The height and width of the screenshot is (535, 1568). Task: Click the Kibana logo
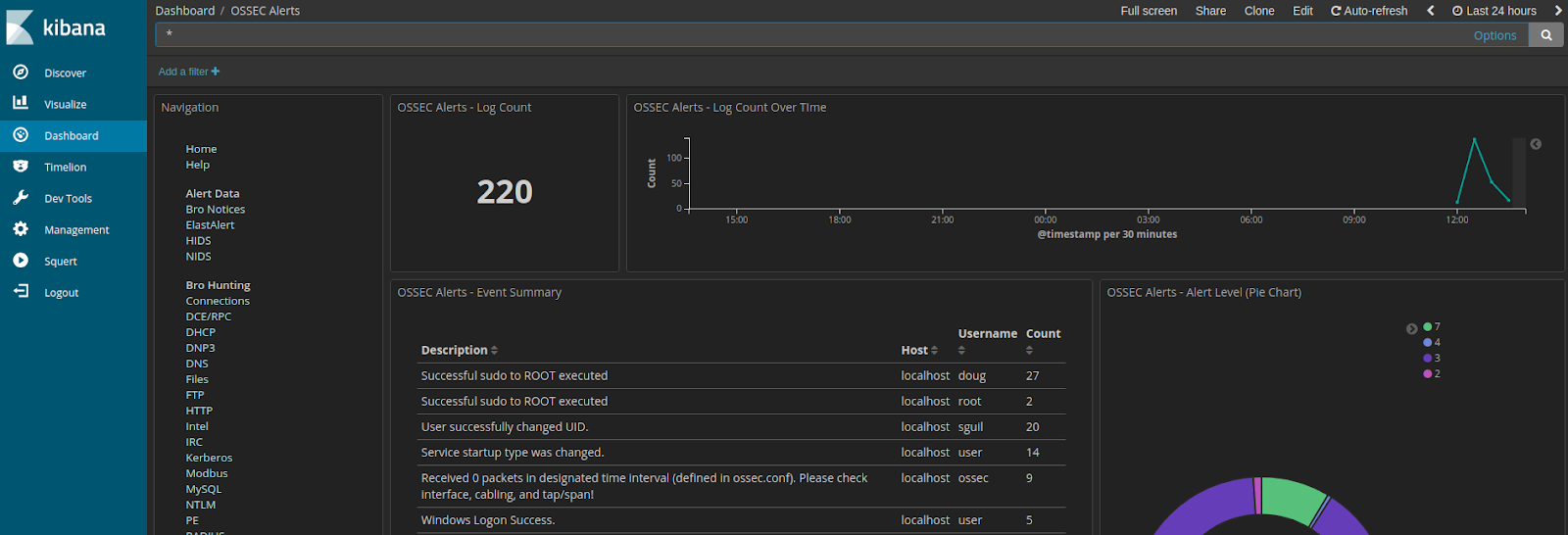click(x=56, y=27)
